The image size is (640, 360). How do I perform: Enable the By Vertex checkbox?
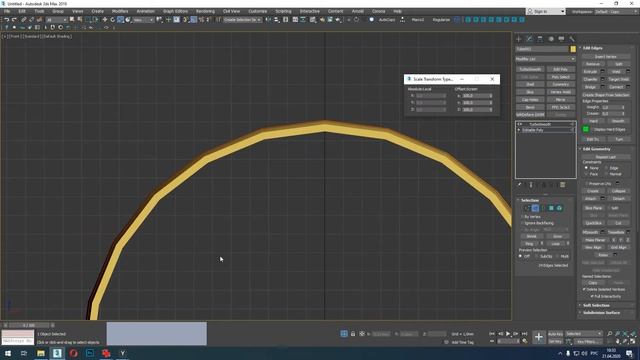click(x=522, y=217)
